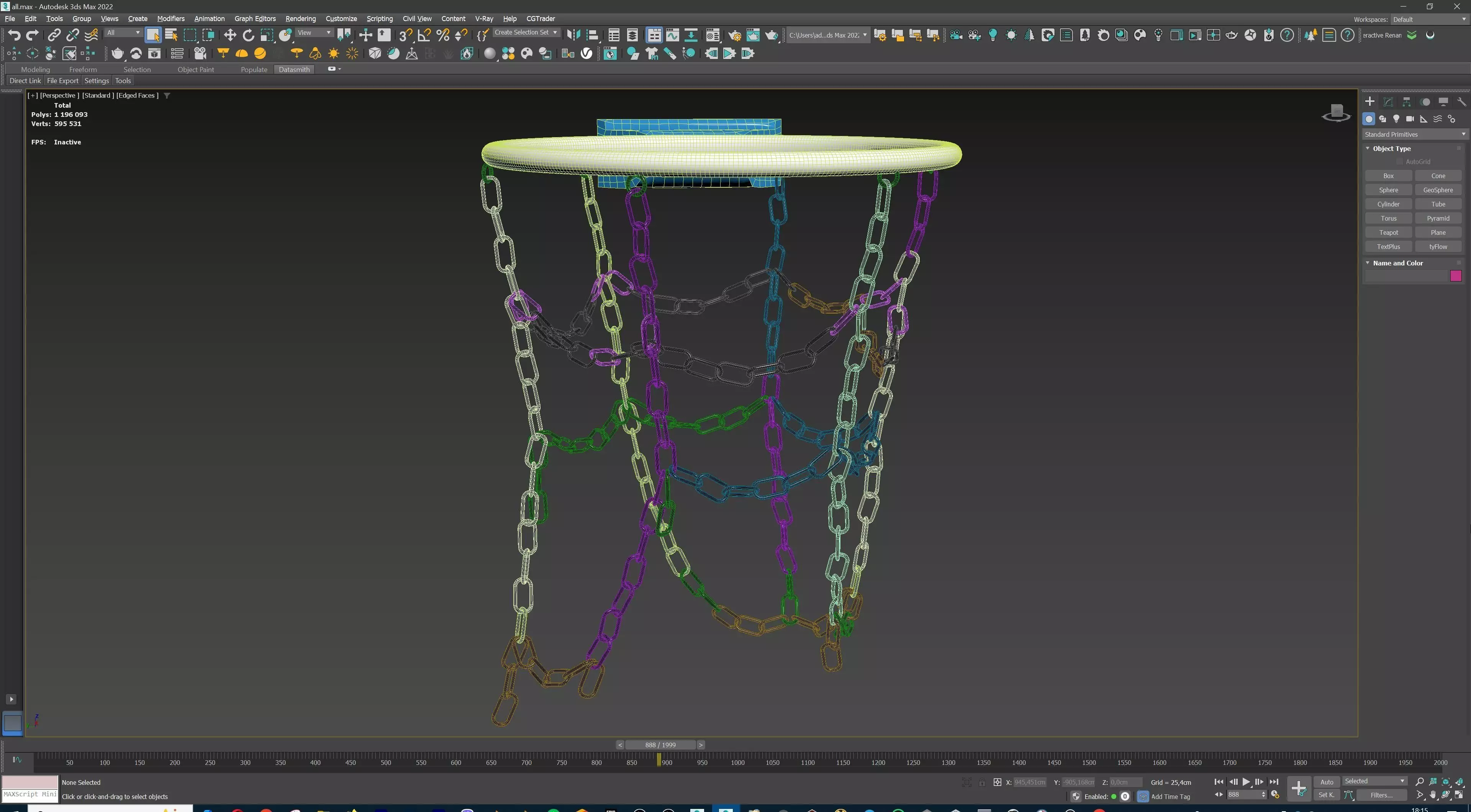Click the Play Animation button
The width and height of the screenshot is (1471, 812).
[x=1246, y=782]
